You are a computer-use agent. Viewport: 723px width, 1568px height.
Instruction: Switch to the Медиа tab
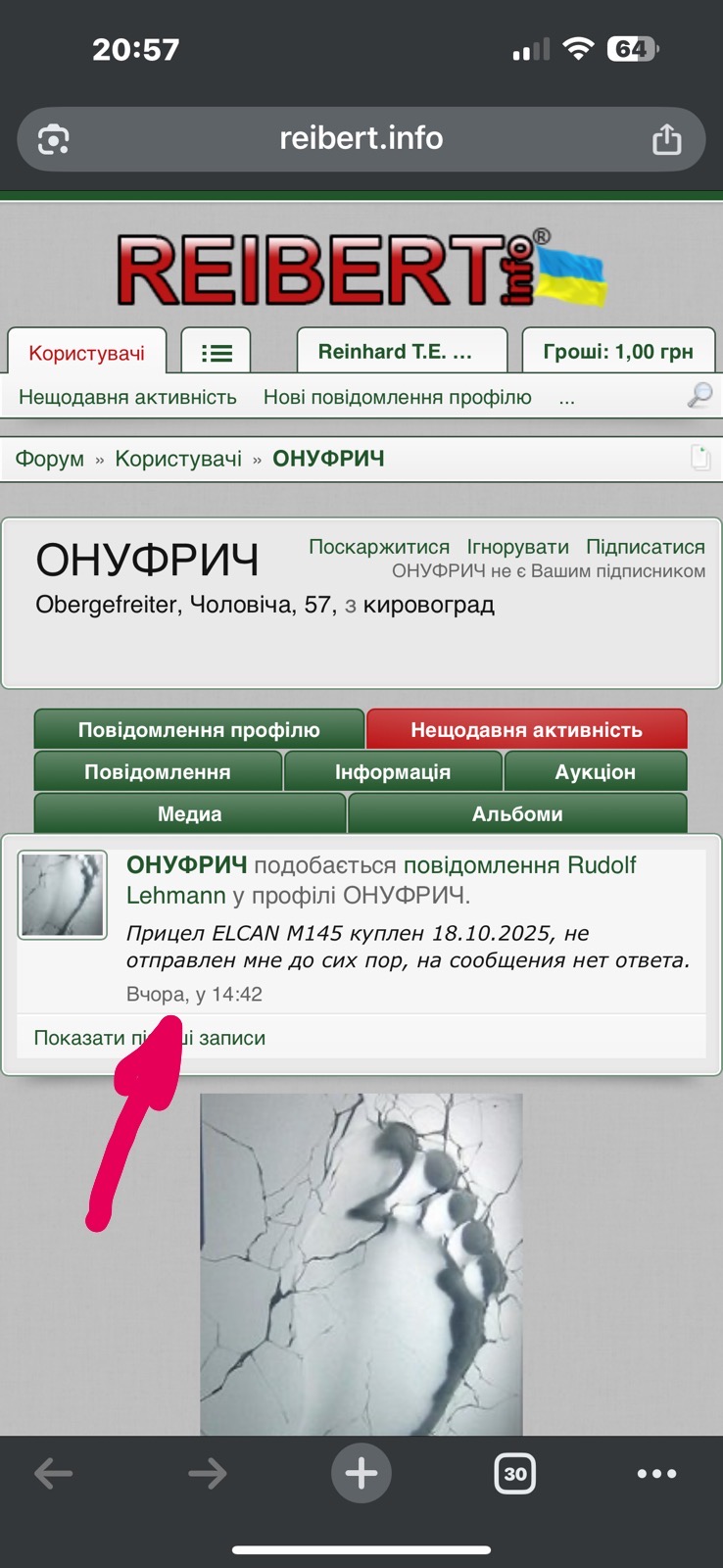pyautogui.click(x=190, y=814)
